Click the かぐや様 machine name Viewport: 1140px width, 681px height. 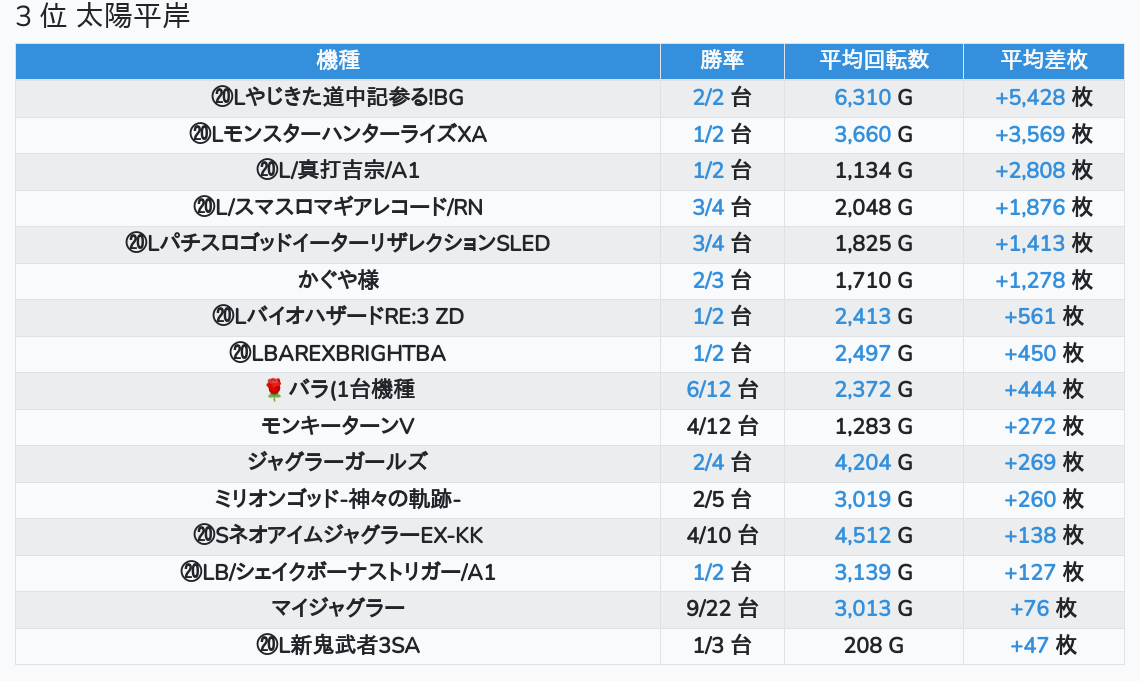(338, 280)
